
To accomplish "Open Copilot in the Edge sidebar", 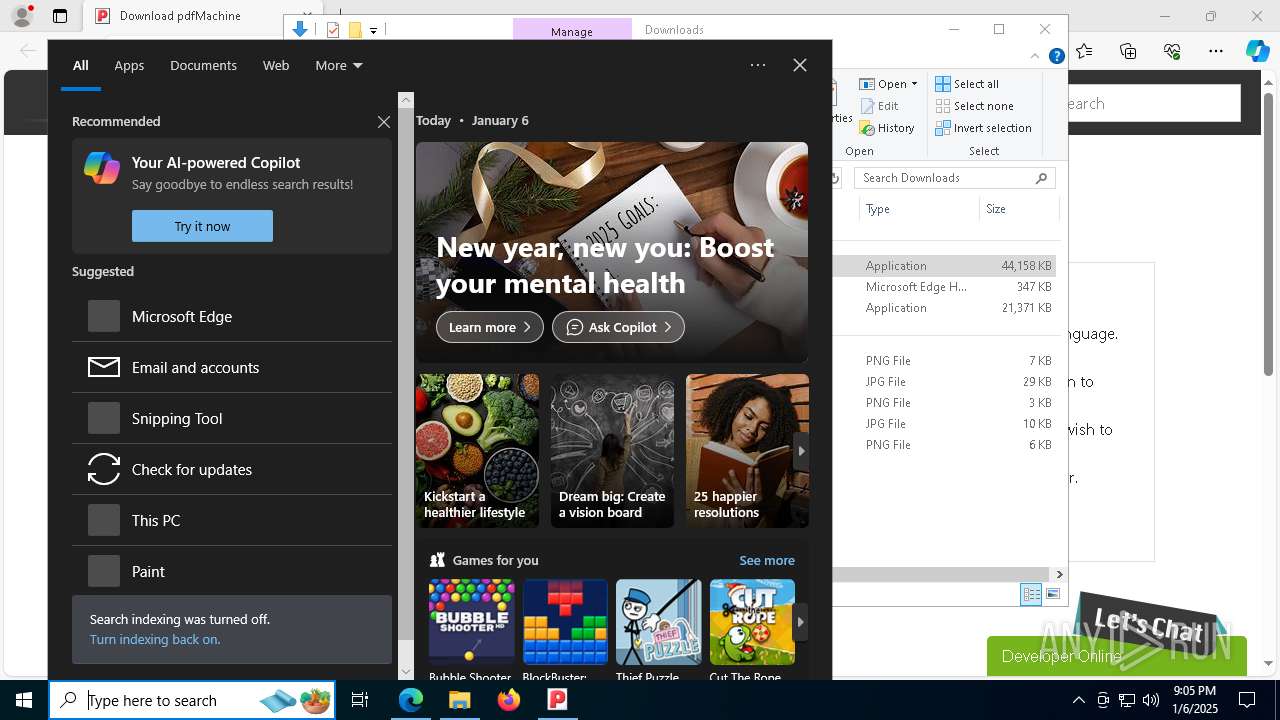I will pyautogui.click(x=1258, y=51).
